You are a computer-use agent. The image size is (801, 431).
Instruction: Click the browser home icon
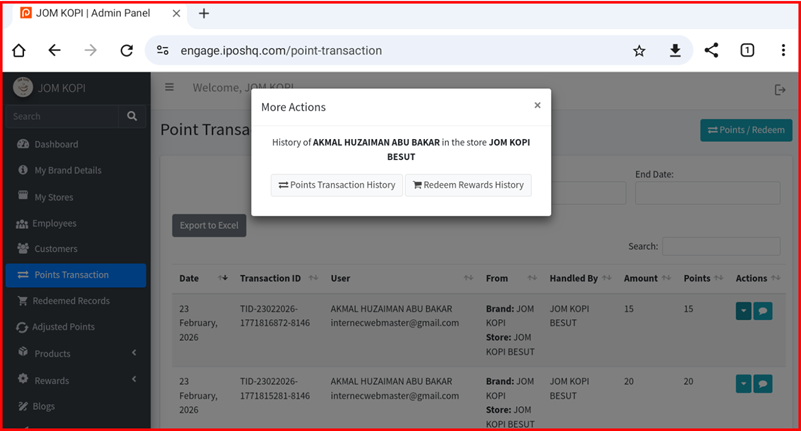[19, 51]
